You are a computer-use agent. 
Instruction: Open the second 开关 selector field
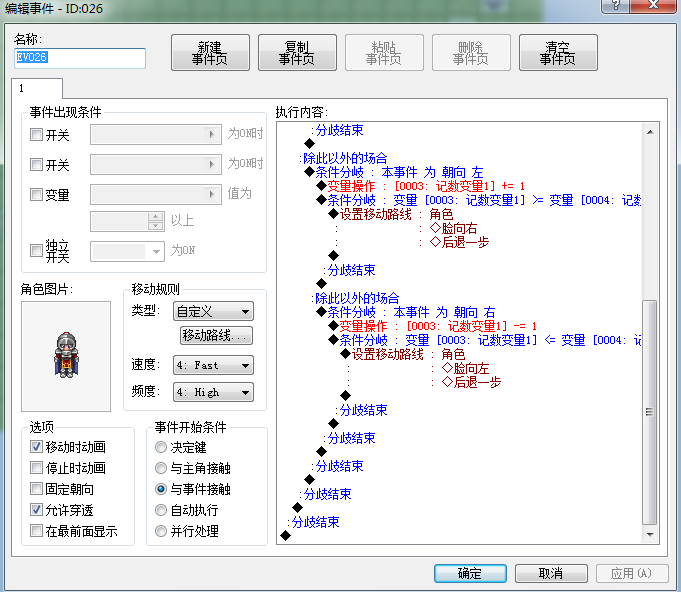click(x=156, y=165)
